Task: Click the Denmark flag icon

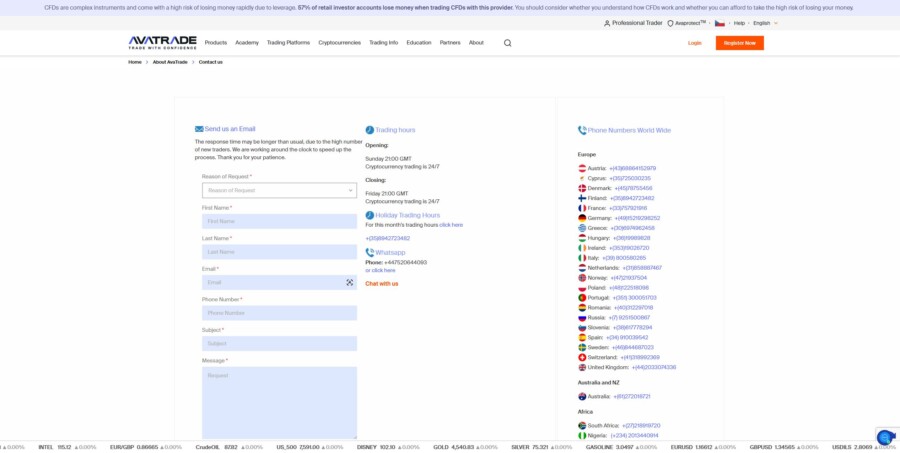Action: (x=582, y=188)
